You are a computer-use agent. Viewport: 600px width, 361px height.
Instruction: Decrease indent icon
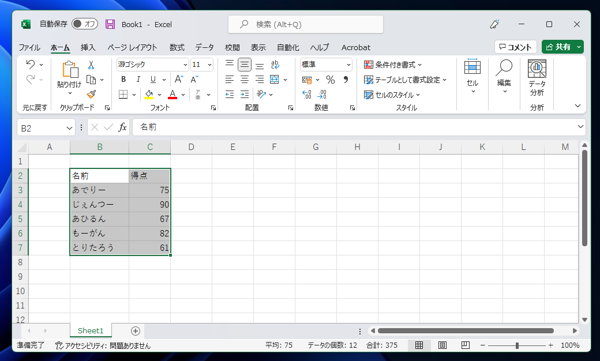[x=230, y=94]
